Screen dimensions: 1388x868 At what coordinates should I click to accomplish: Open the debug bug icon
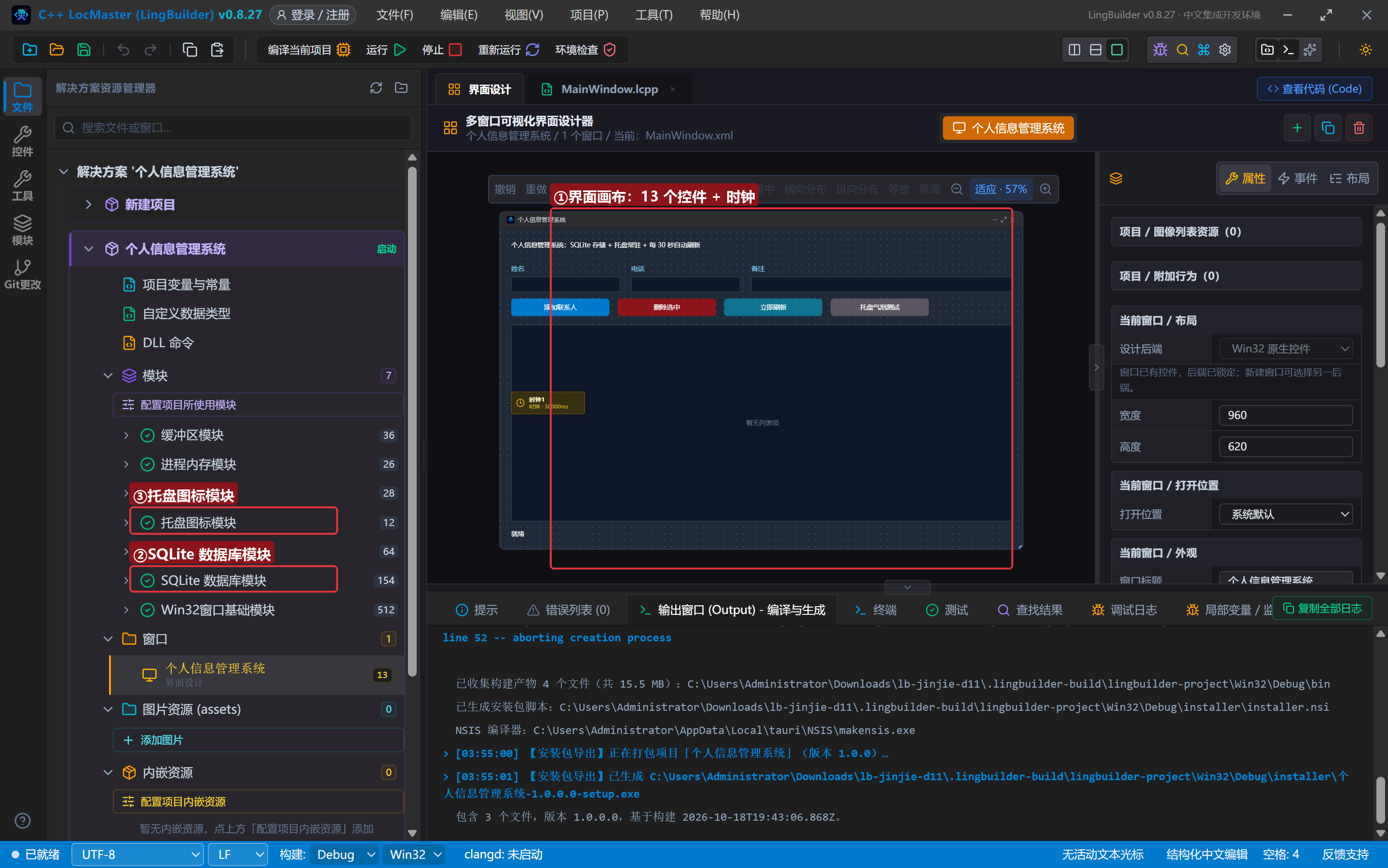(x=1160, y=50)
